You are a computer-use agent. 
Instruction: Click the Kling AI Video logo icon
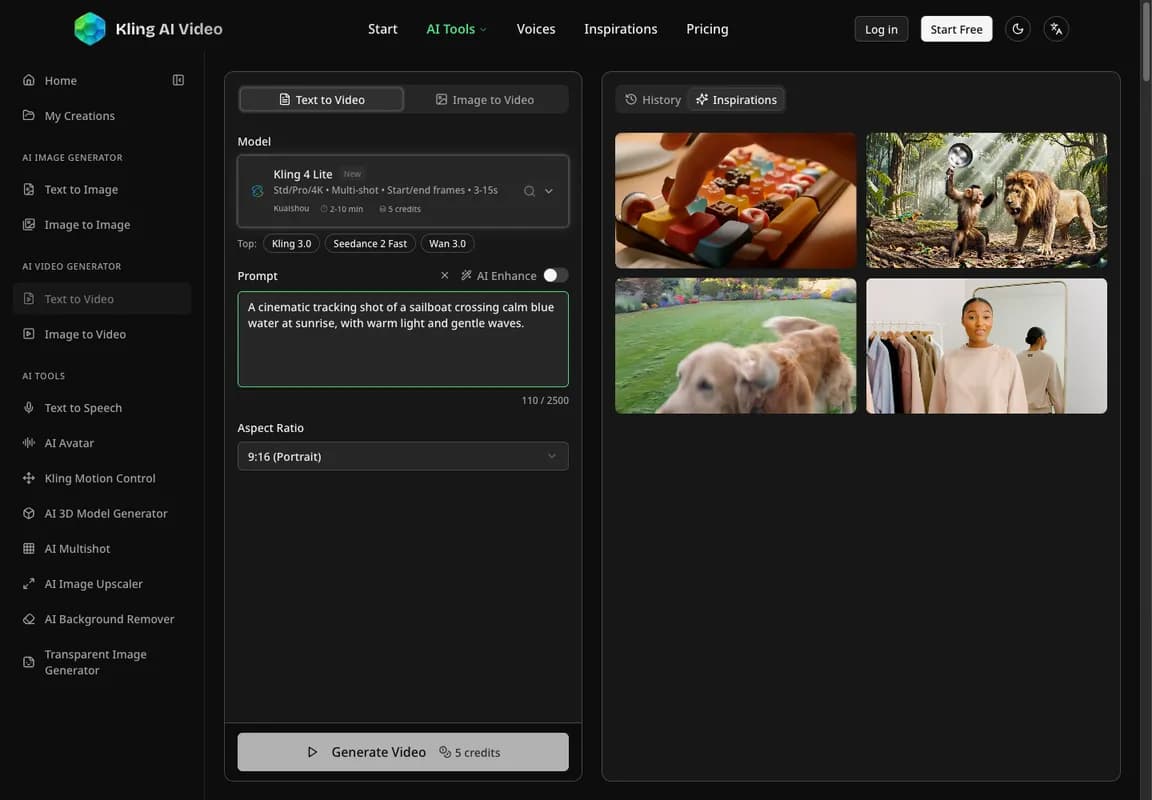[x=90, y=29]
